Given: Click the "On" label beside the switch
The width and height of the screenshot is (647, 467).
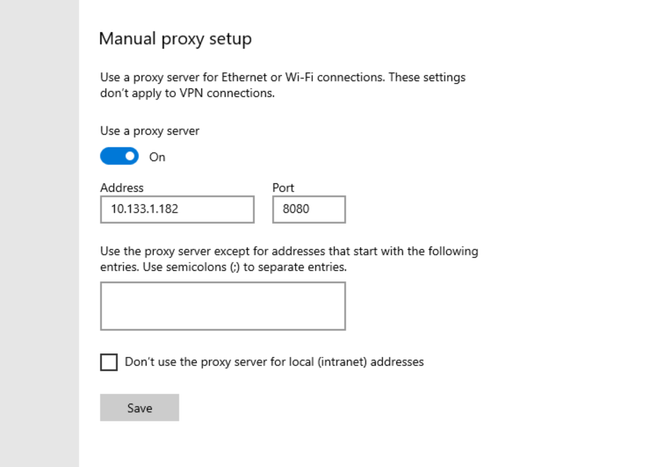Looking at the screenshot, I should pos(157,157).
